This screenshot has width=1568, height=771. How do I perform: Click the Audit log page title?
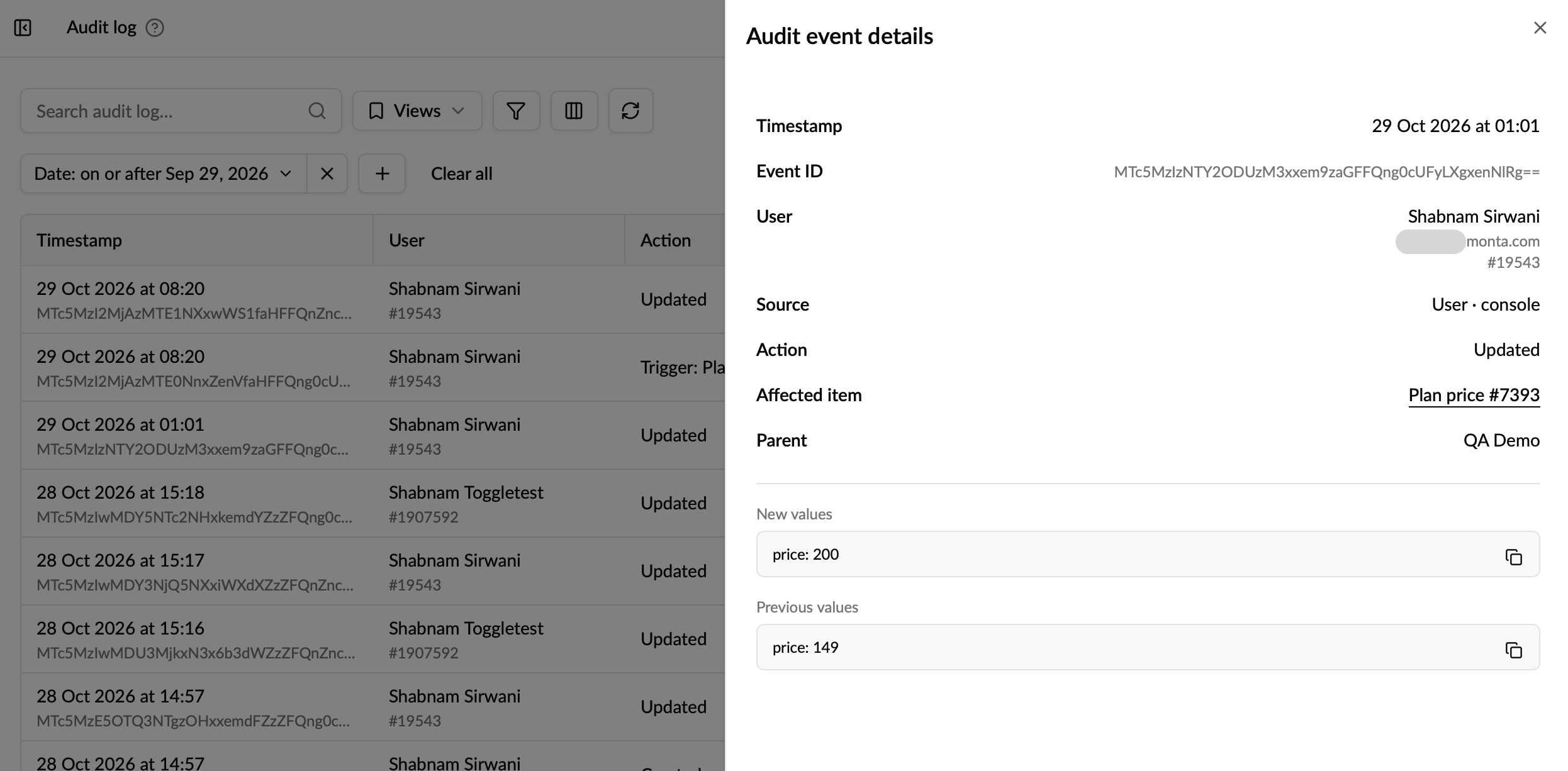tap(101, 28)
